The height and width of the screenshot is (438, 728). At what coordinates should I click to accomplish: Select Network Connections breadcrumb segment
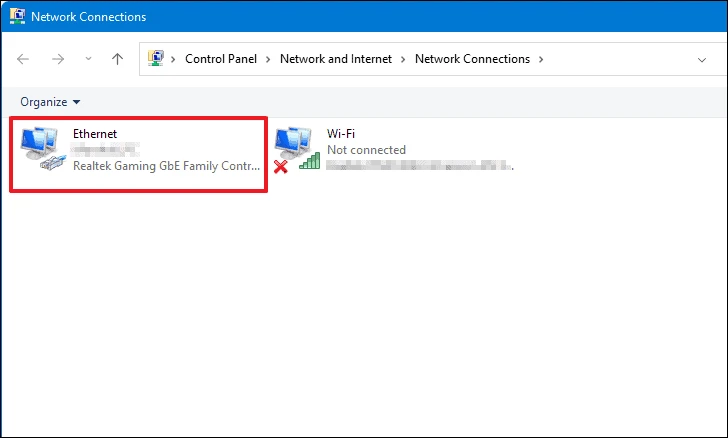472,59
